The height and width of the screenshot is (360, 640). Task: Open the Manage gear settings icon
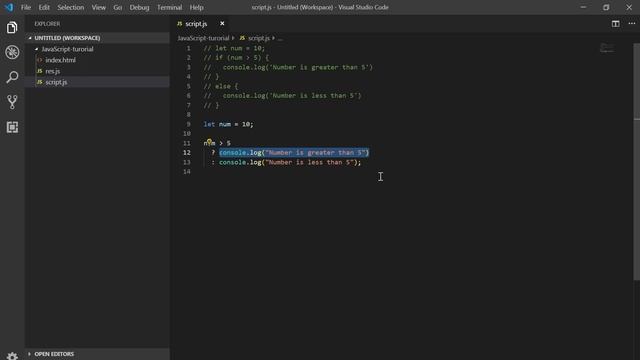click(x=12, y=356)
